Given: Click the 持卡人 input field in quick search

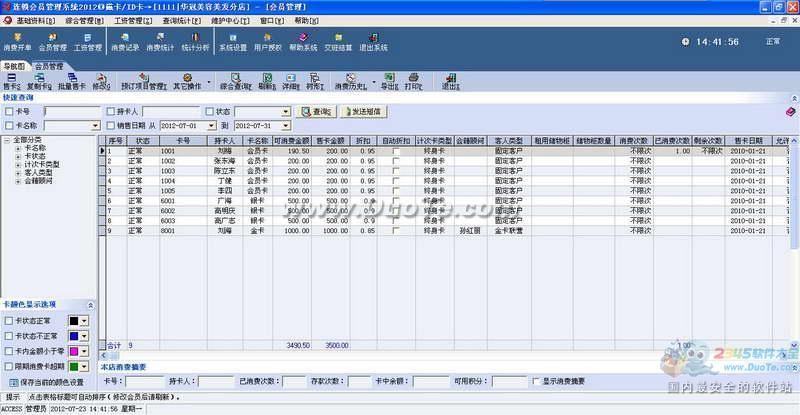Looking at the screenshot, I should tap(171, 111).
